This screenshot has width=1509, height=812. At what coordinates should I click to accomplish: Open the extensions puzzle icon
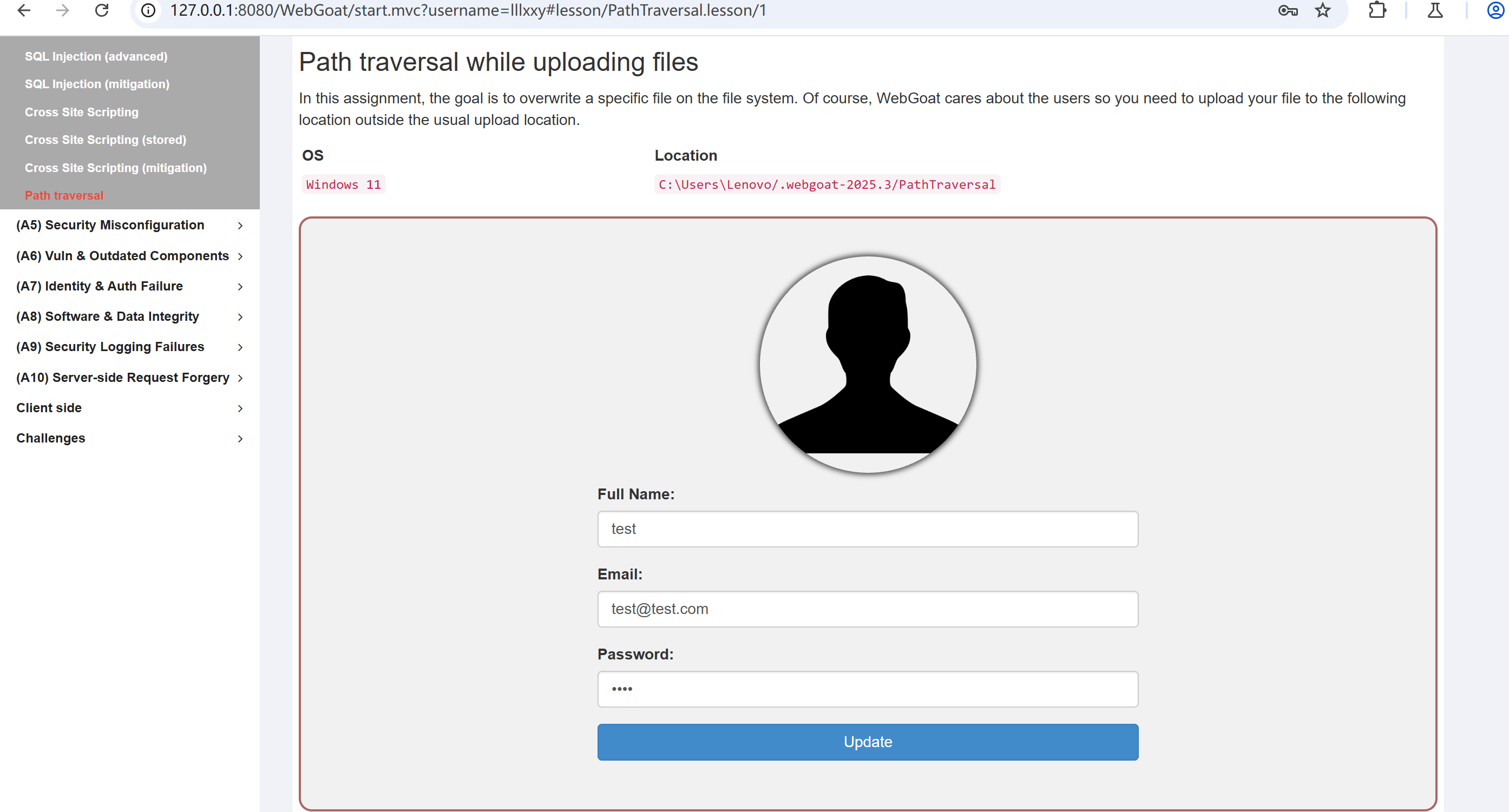tap(1377, 10)
